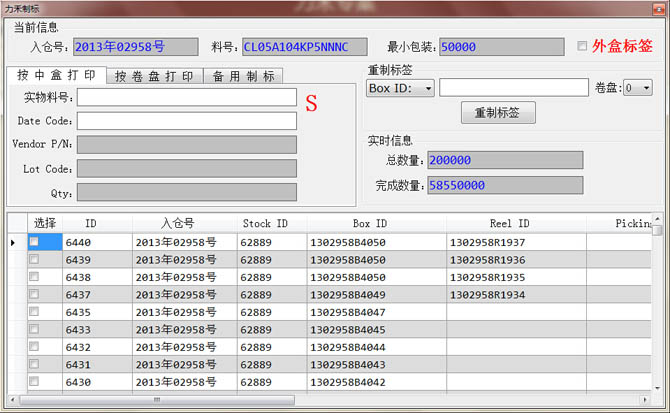Tick the checkbox in row 6431
The width and height of the screenshot is (670, 413).
34,364
